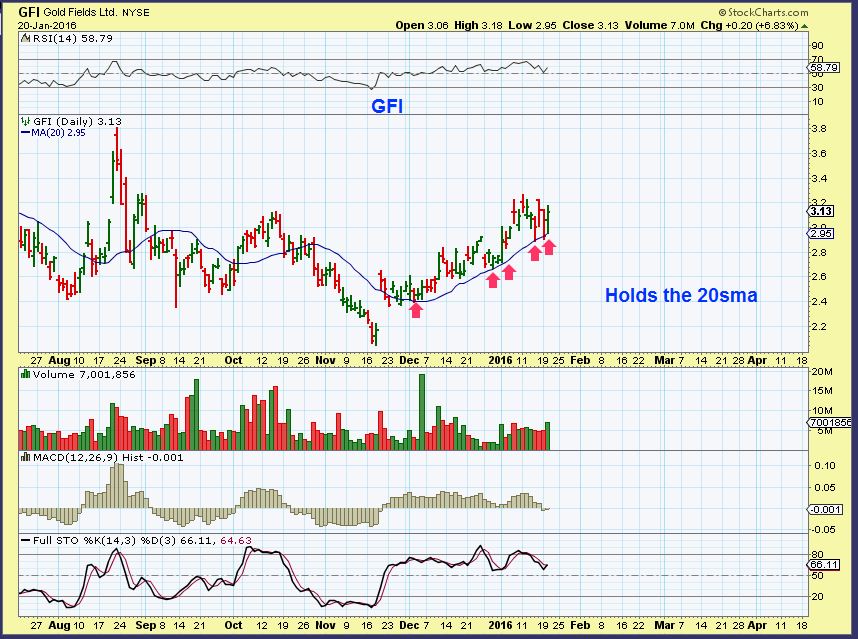The image size is (858, 639).
Task: Open the StockCharts.com link
Action: click(x=767, y=12)
